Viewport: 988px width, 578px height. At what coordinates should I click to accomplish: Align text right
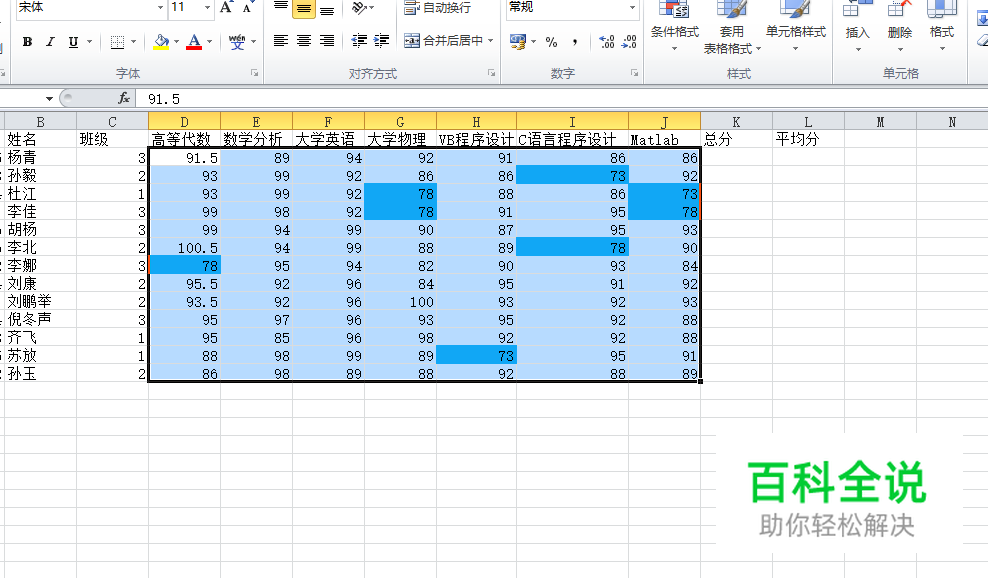click(x=326, y=41)
